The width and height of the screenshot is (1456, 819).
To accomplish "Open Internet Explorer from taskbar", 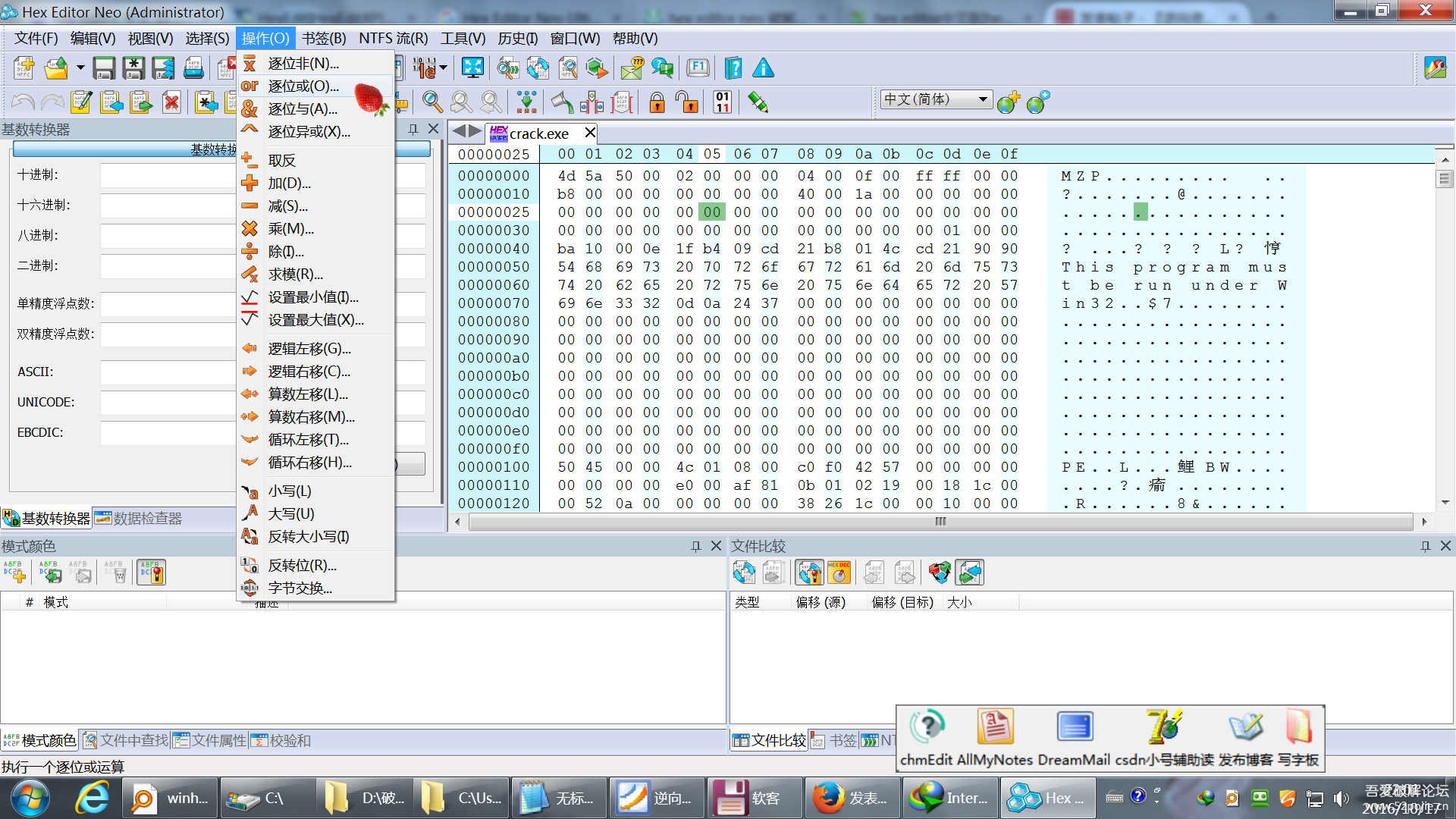I will point(92,798).
